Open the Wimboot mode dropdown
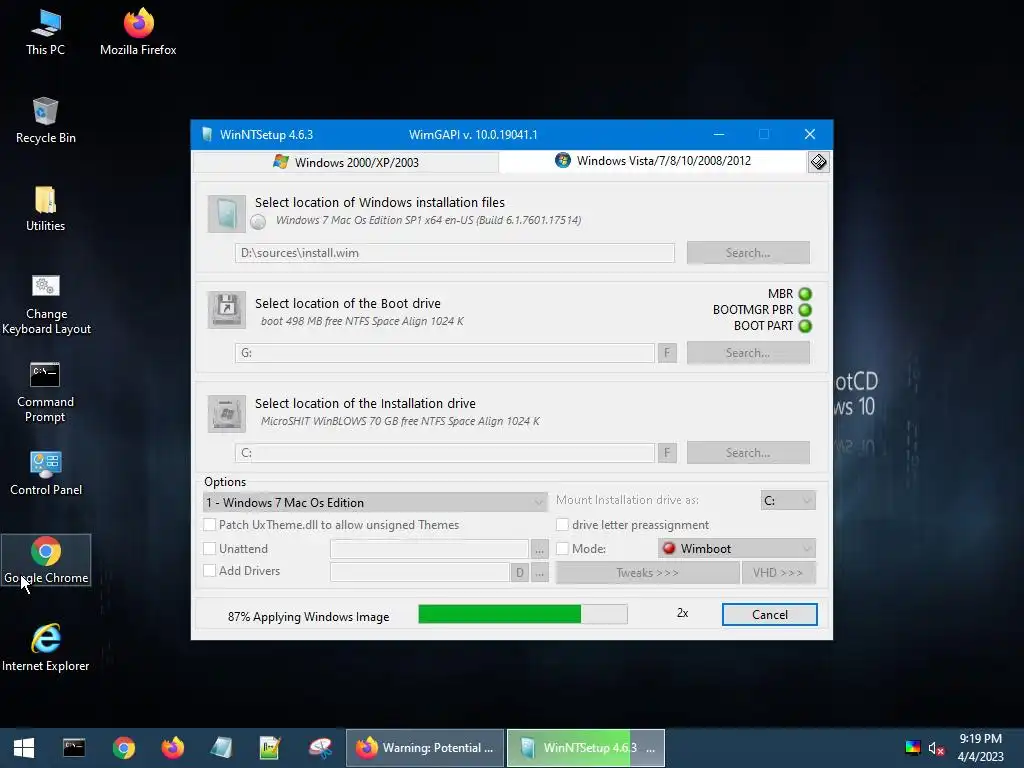Viewport: 1024px width, 768px height. pos(737,549)
